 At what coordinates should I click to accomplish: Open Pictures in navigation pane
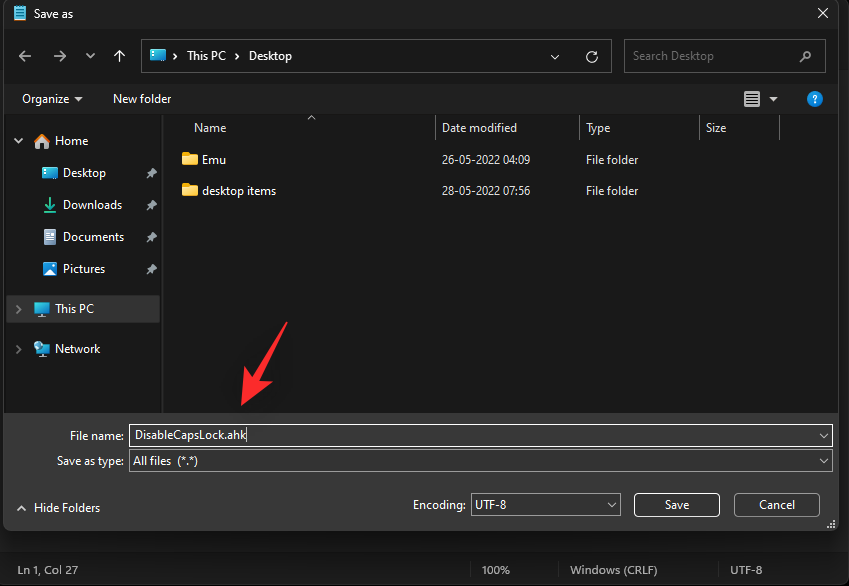(x=84, y=269)
